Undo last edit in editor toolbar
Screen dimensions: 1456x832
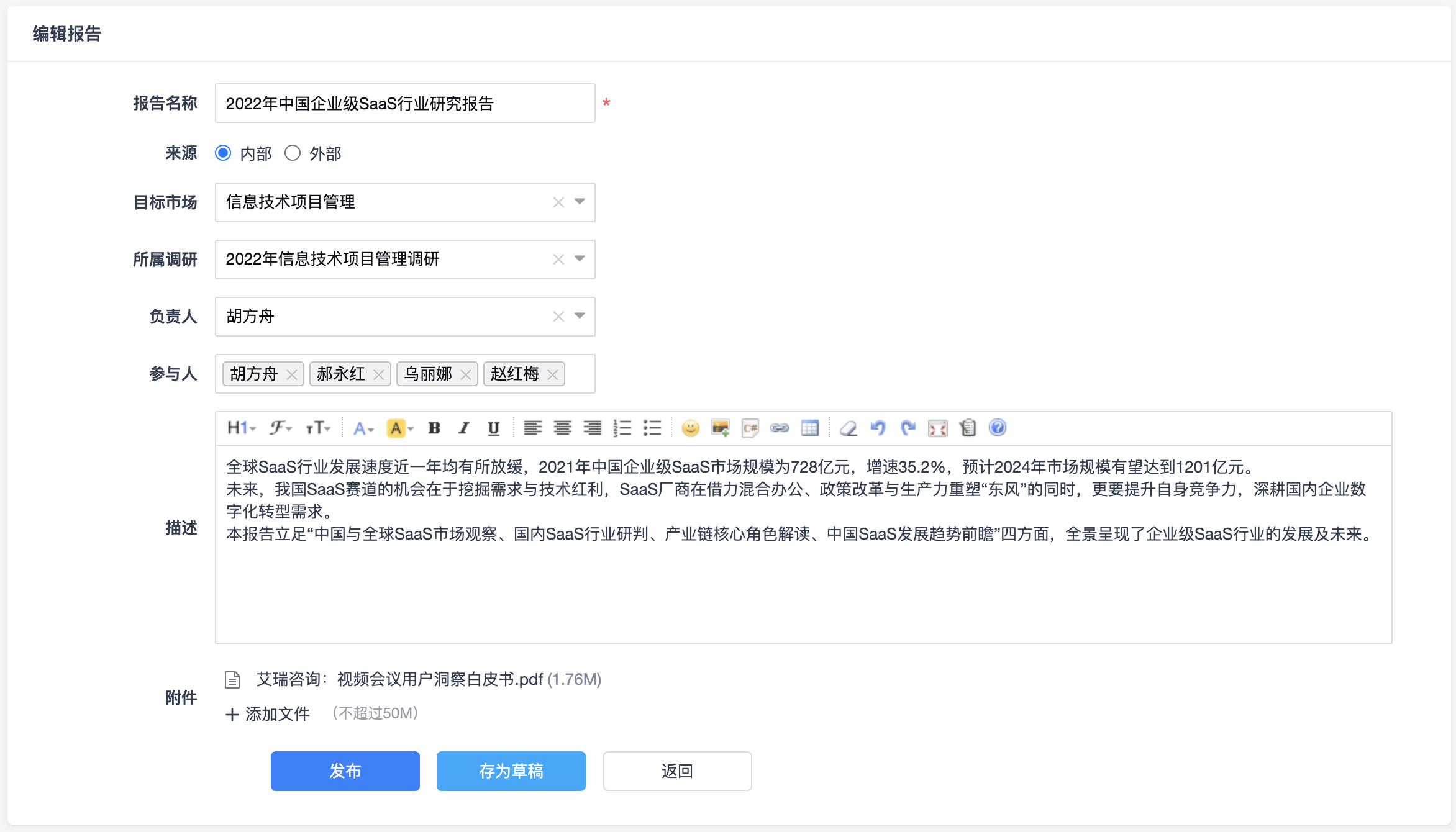point(878,428)
